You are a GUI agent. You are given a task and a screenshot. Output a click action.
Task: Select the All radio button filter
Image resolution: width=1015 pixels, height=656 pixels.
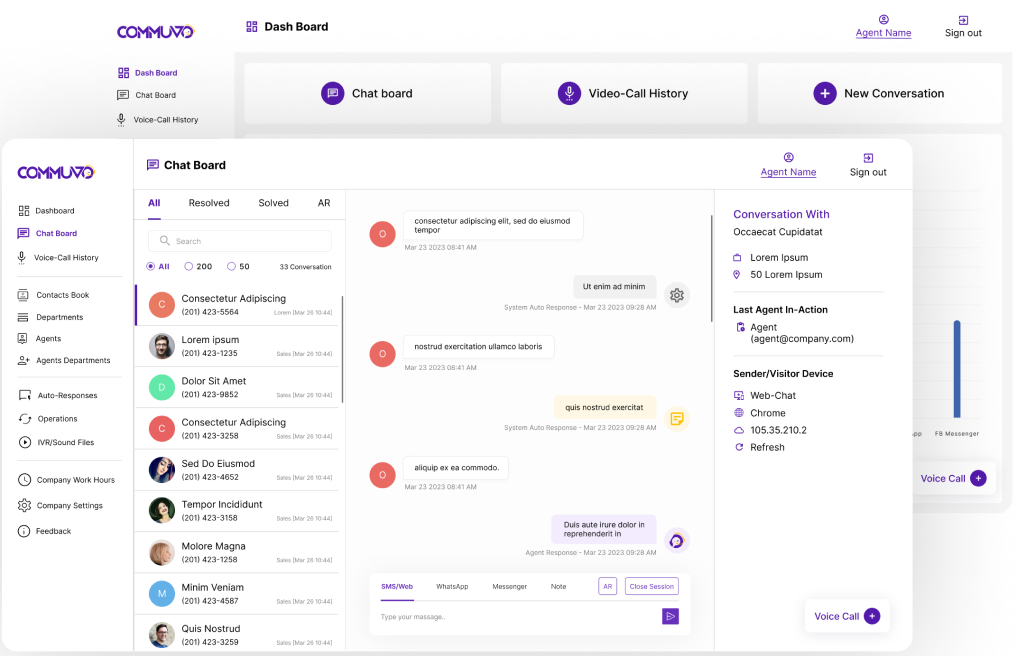(x=151, y=267)
